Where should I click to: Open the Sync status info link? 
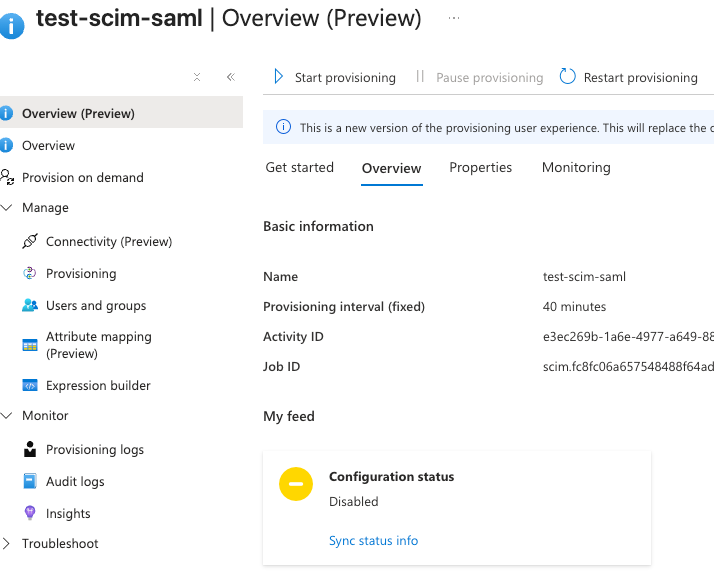point(373,541)
